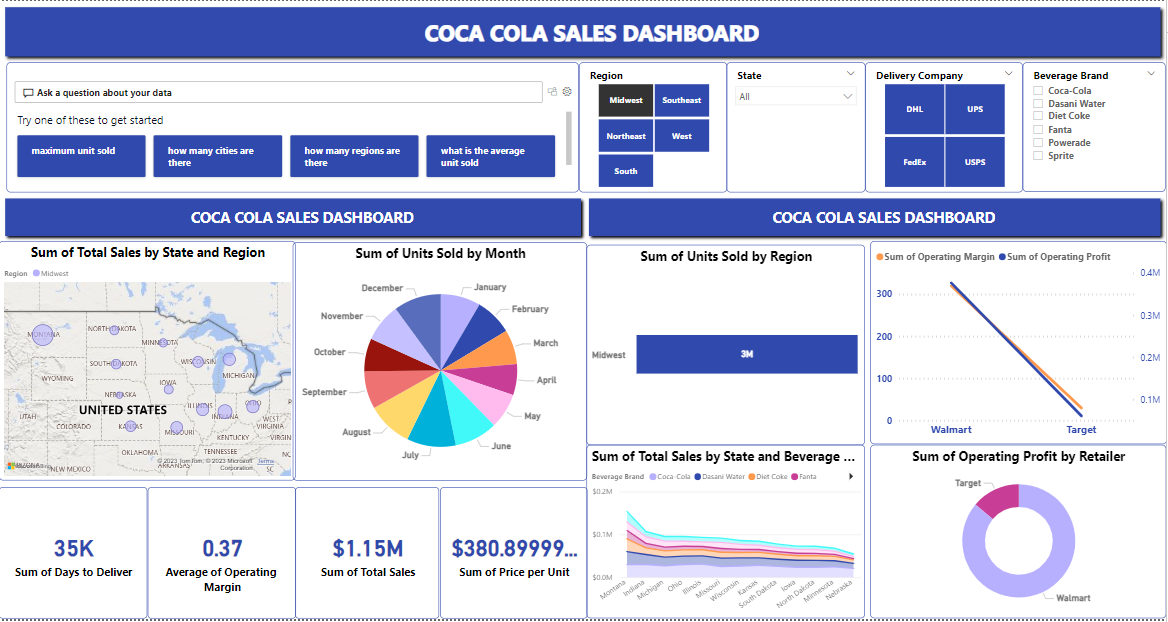Click the Microsoft Bing logo on the map
1168x622 pixels.
(x=13, y=464)
